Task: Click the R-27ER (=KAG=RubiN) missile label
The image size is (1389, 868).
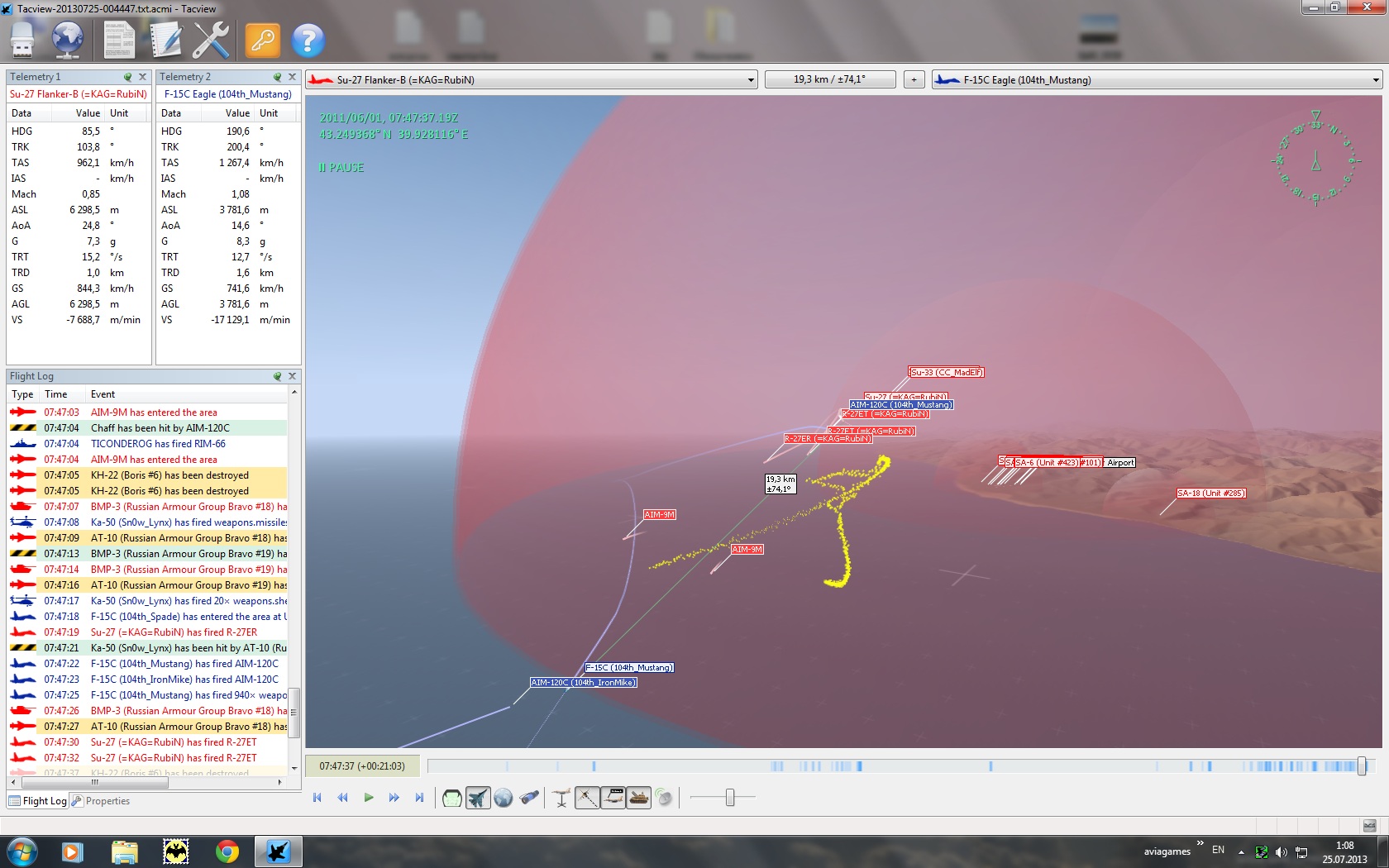Action: (828, 439)
